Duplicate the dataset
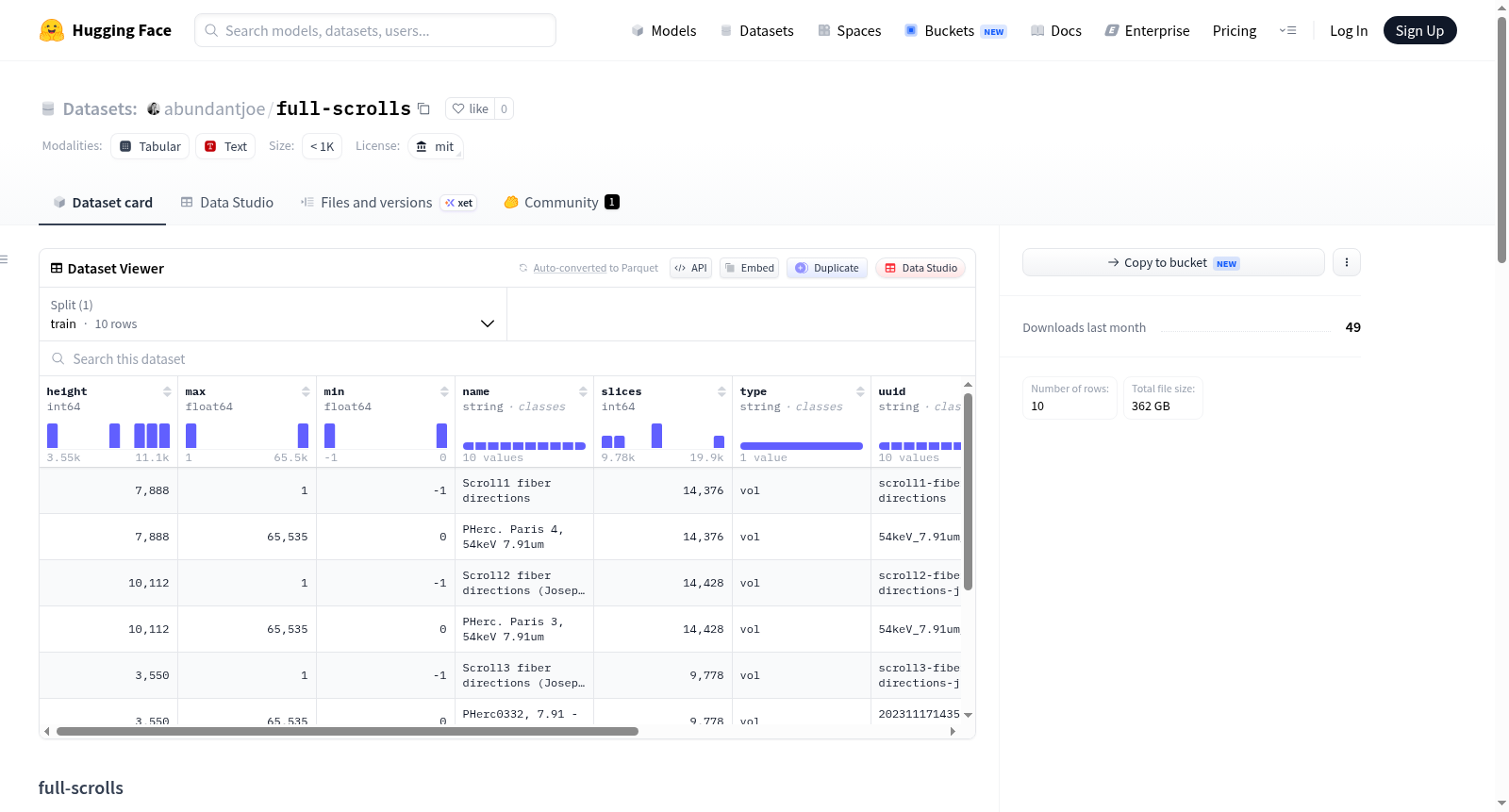The width and height of the screenshot is (1509, 812). pos(827,268)
